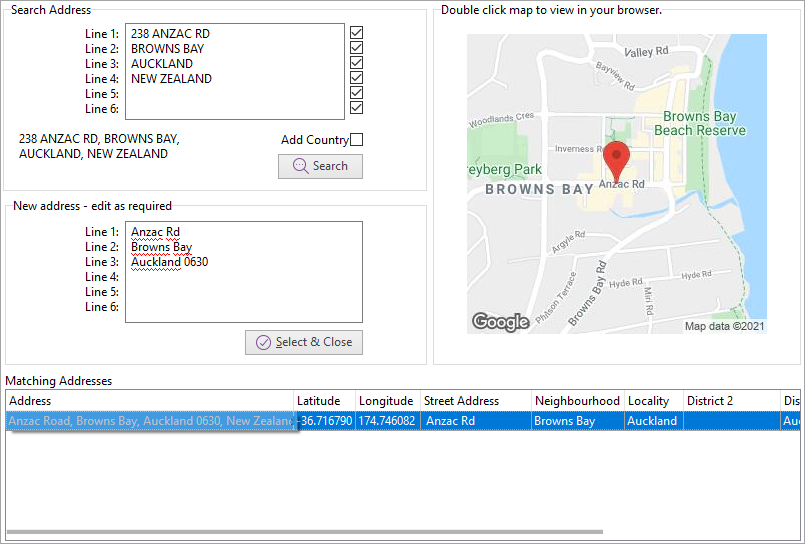Click the Locality column header

[652, 401]
